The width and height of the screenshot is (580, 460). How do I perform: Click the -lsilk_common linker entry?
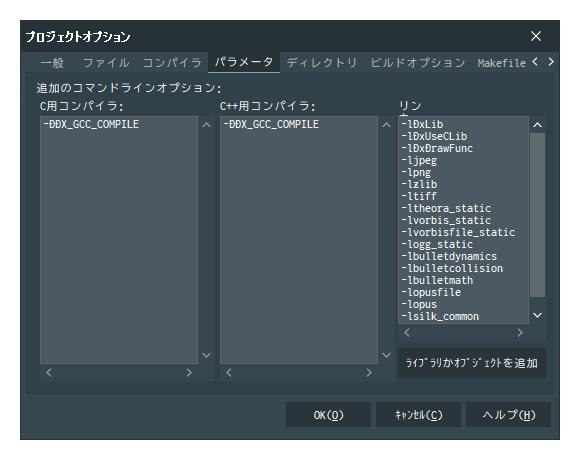[440, 317]
